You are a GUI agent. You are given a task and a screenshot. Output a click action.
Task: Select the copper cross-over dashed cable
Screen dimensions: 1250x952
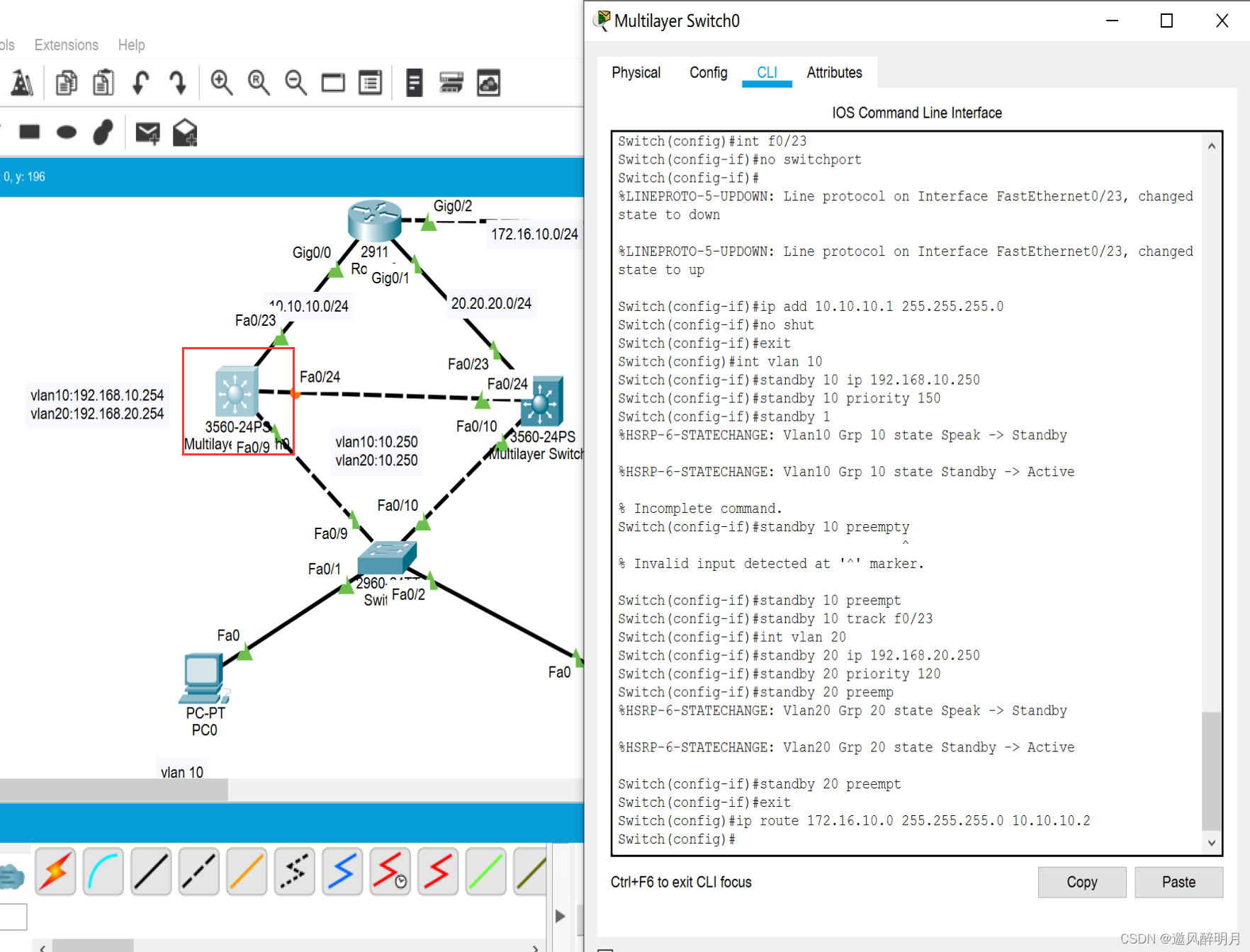pos(198,871)
